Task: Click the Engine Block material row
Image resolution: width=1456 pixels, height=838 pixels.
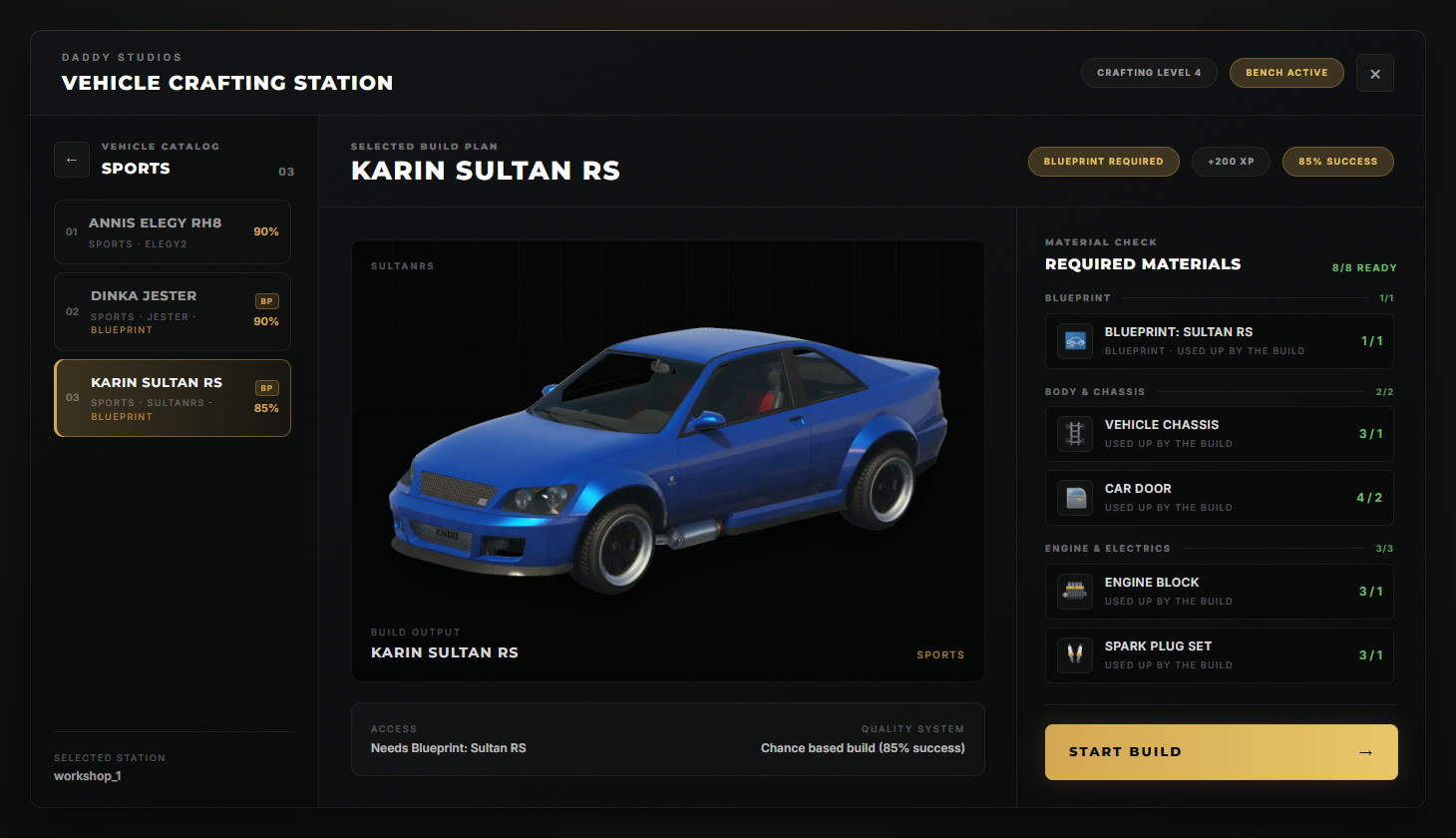Action: point(1220,592)
